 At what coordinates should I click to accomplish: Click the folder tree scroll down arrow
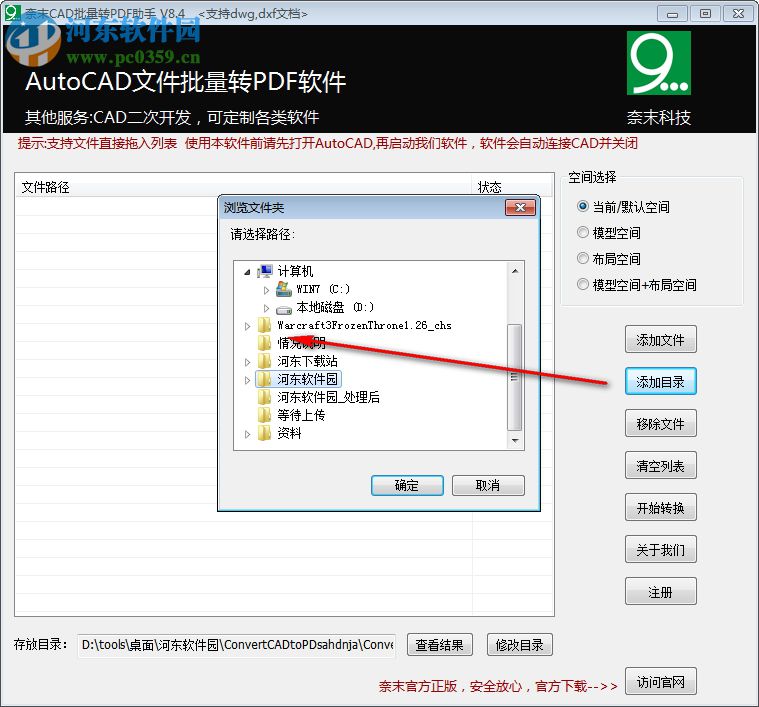[x=515, y=440]
